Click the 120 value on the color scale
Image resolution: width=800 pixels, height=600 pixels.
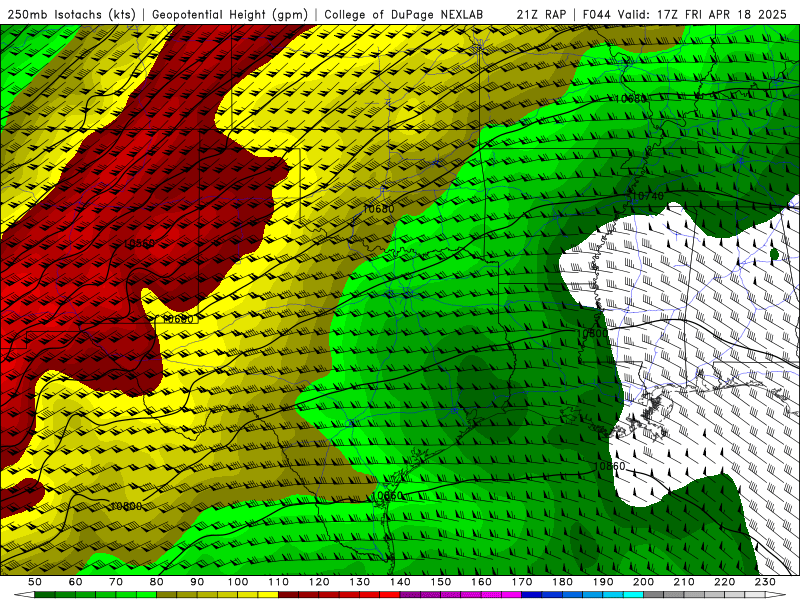[x=319, y=582]
